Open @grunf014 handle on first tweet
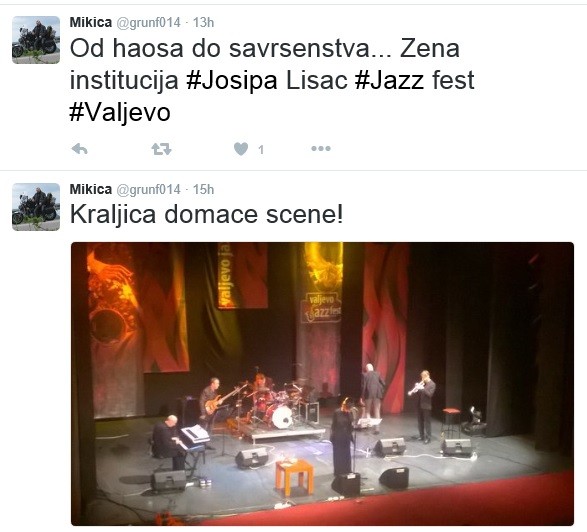The height and width of the screenshot is (532, 587). coord(149,23)
